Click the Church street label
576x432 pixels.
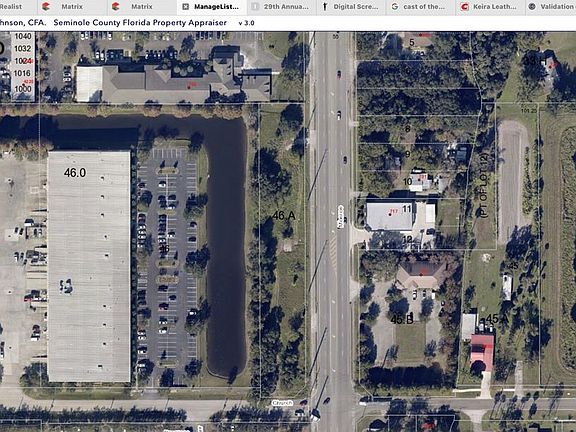282,403
